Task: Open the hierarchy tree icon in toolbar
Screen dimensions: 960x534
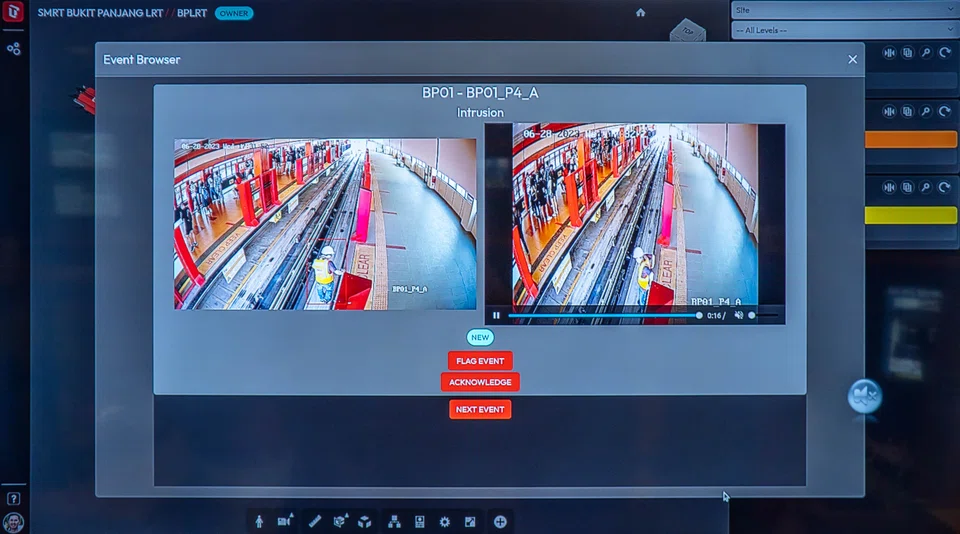Action: pyautogui.click(x=394, y=521)
